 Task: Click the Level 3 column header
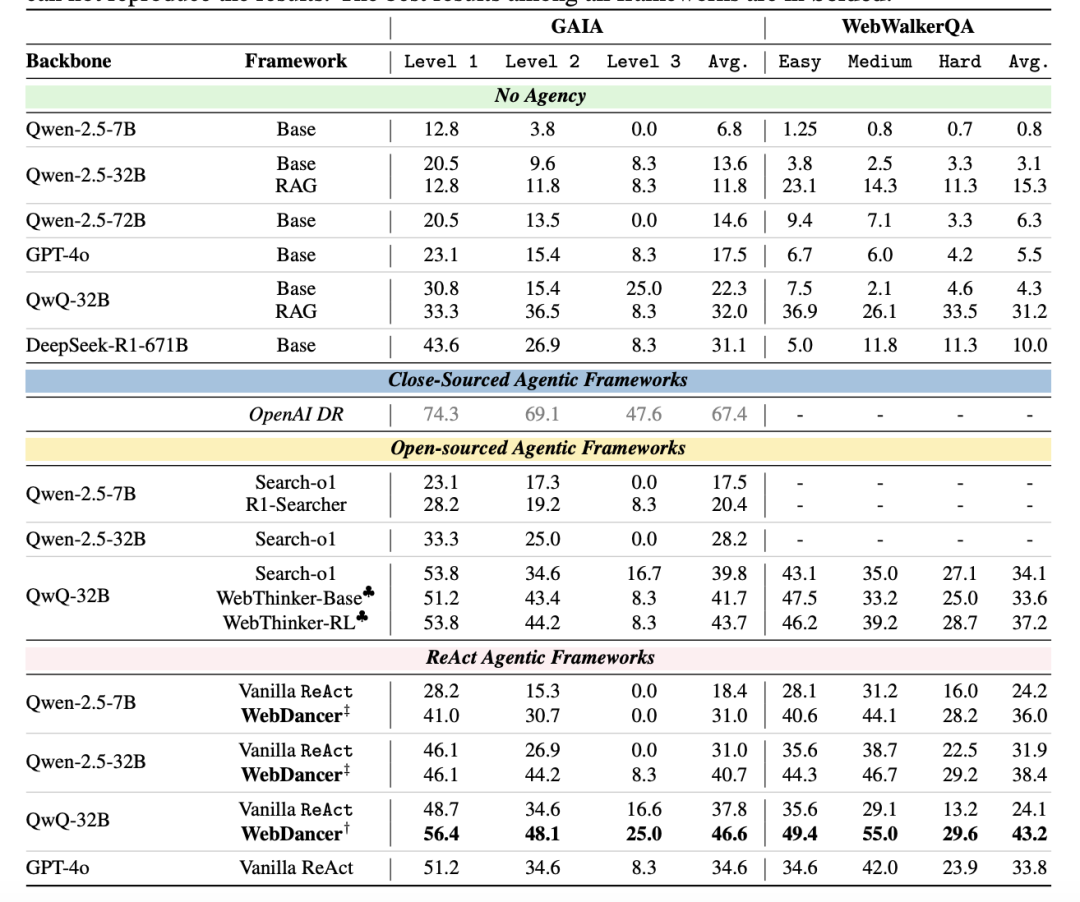point(643,61)
